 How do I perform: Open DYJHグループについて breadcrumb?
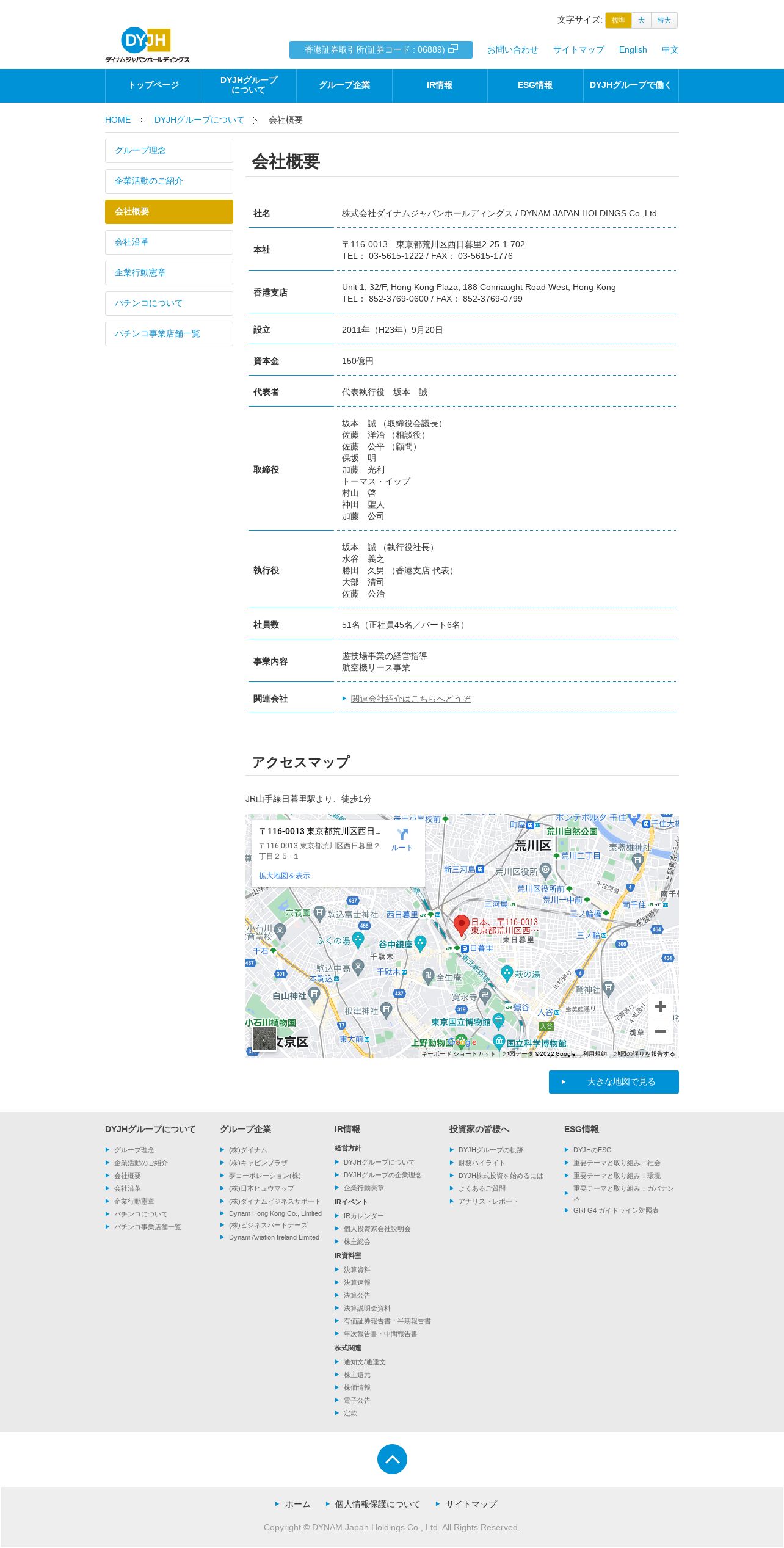[199, 120]
